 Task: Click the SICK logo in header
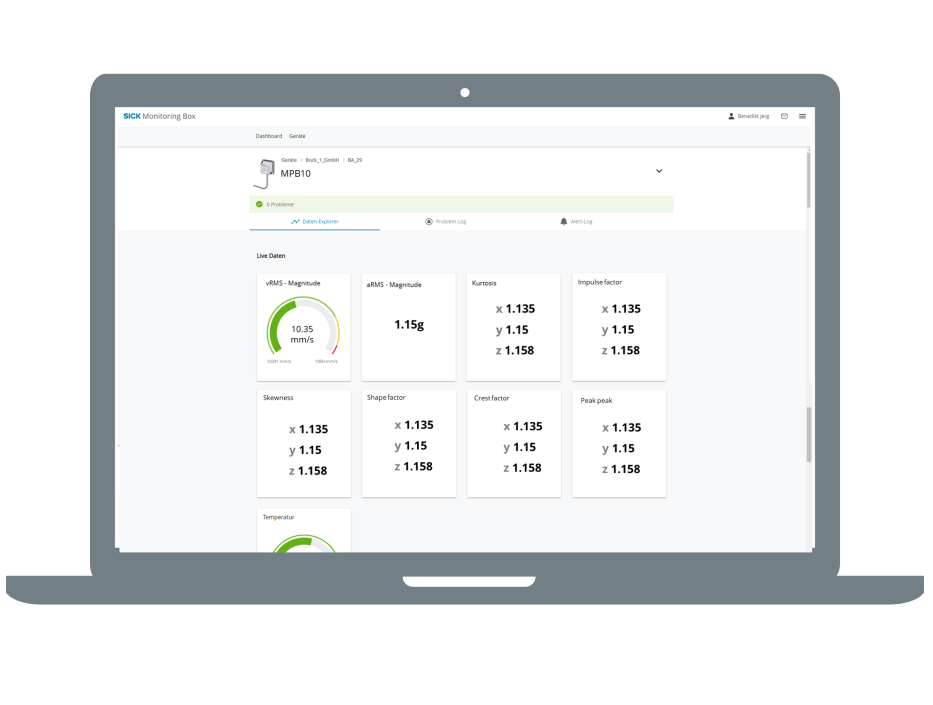pyautogui.click(x=131, y=116)
